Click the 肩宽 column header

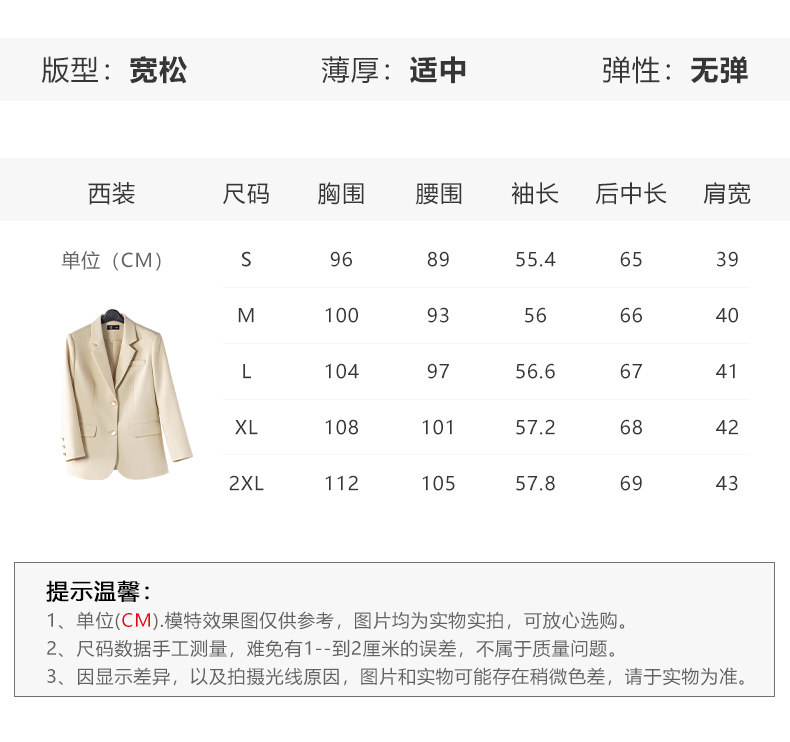pos(727,193)
